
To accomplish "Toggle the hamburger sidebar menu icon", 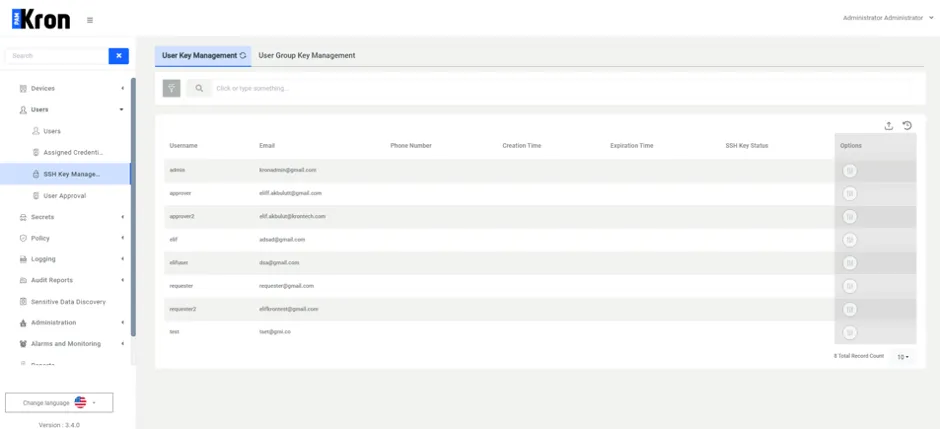I will (90, 20).
